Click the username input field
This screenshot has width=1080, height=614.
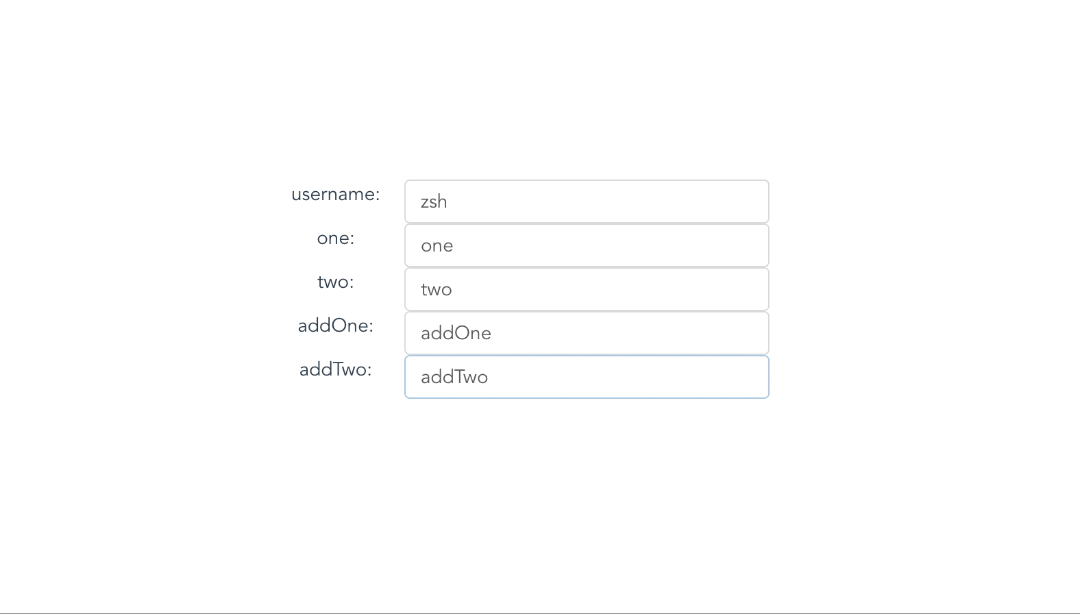[586, 201]
